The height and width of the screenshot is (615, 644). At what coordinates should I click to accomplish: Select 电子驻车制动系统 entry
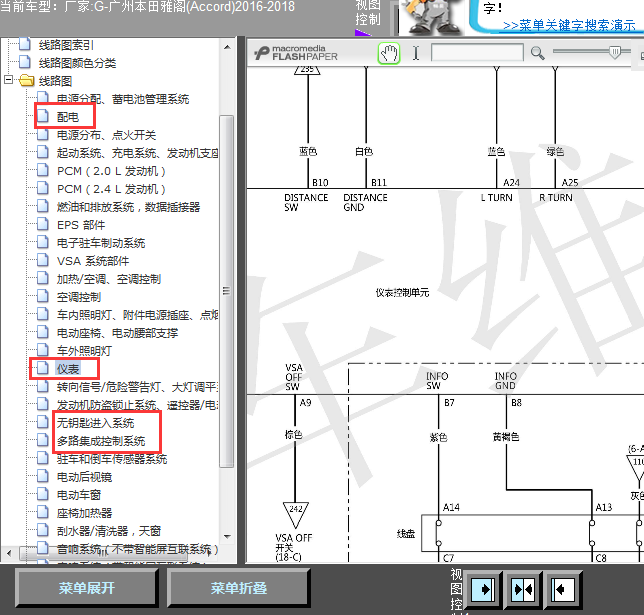pyautogui.click(x=101, y=243)
